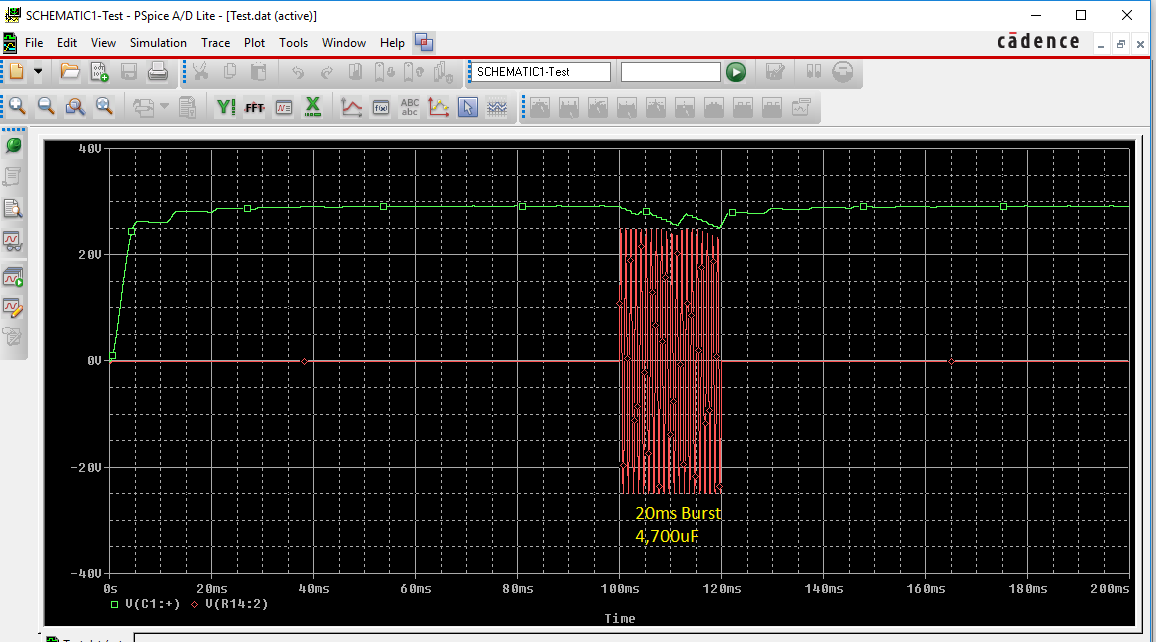Click the 40V label on the Y axis
The image size is (1156, 642).
90,149
